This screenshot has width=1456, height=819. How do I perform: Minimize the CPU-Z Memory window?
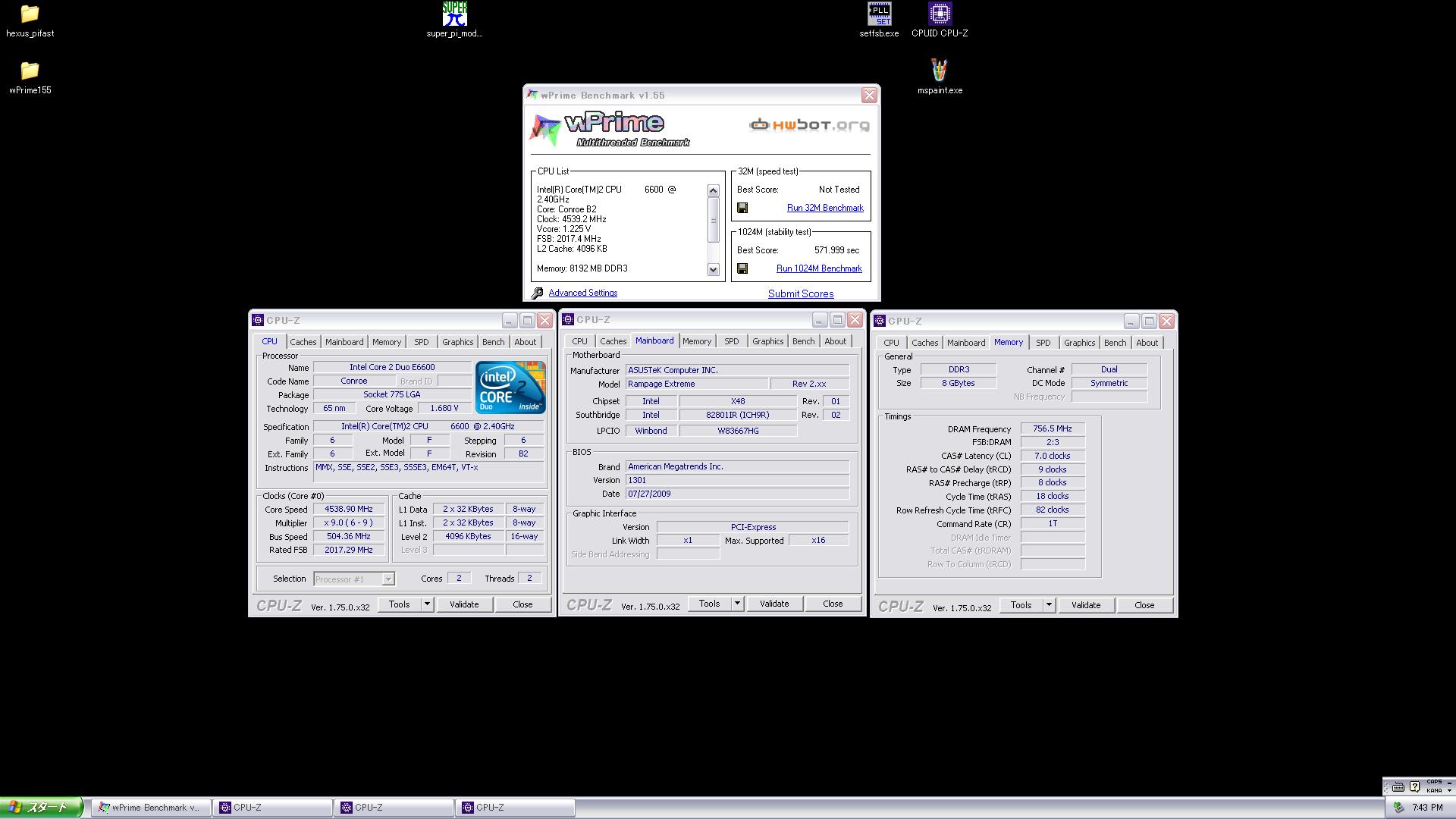[x=1131, y=321]
